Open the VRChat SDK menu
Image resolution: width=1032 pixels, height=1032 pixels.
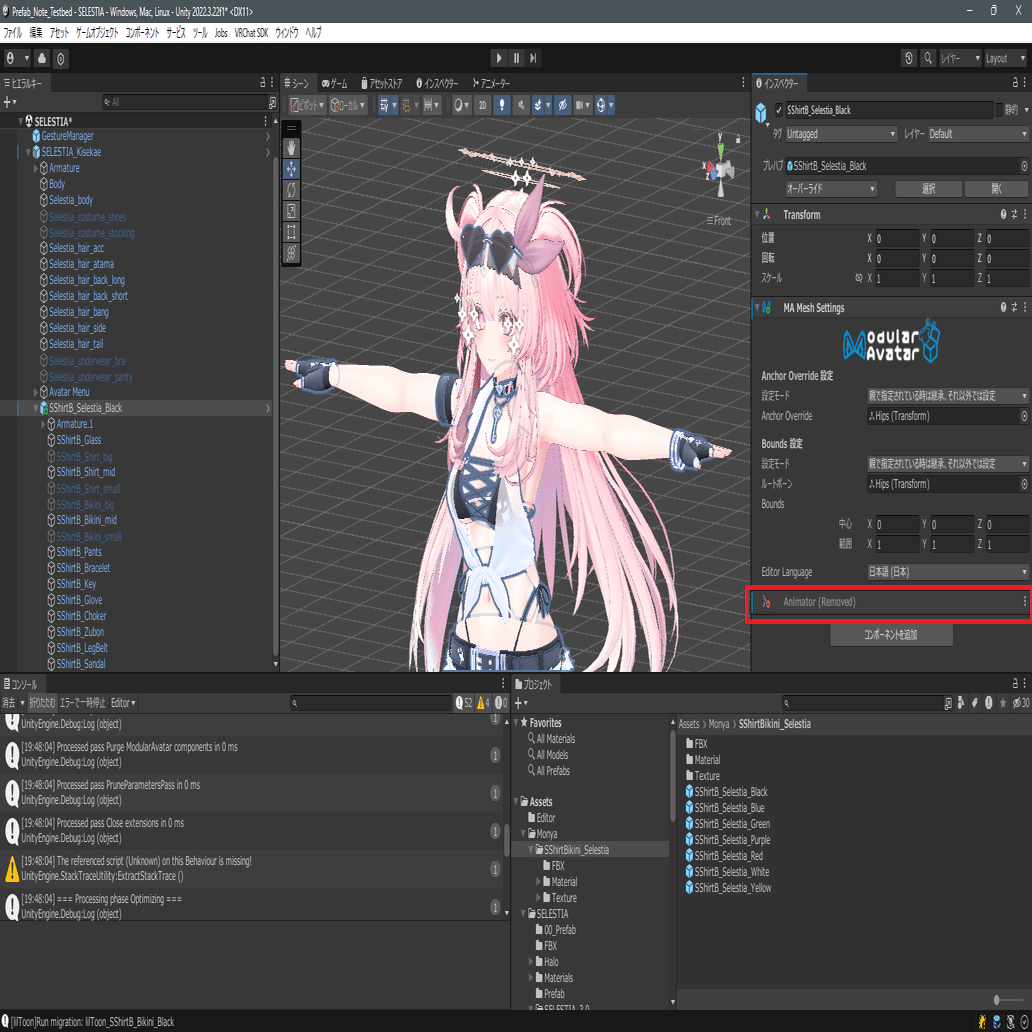click(251, 33)
